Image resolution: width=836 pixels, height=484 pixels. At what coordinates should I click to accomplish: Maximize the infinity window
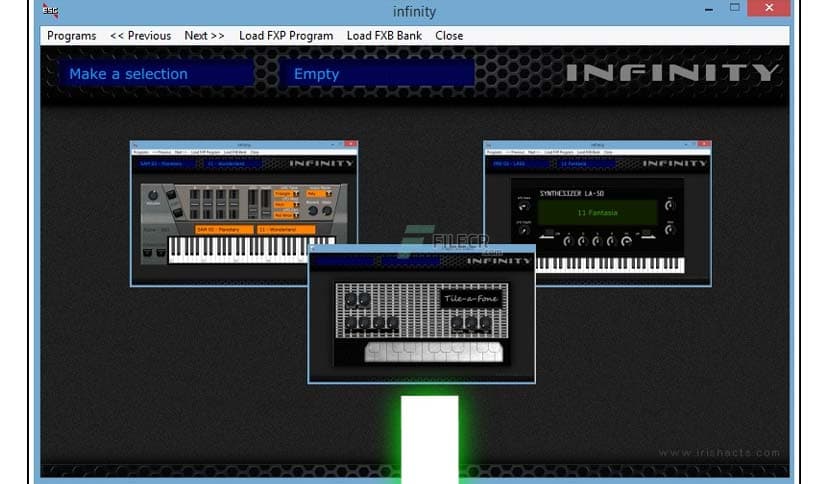(x=735, y=8)
